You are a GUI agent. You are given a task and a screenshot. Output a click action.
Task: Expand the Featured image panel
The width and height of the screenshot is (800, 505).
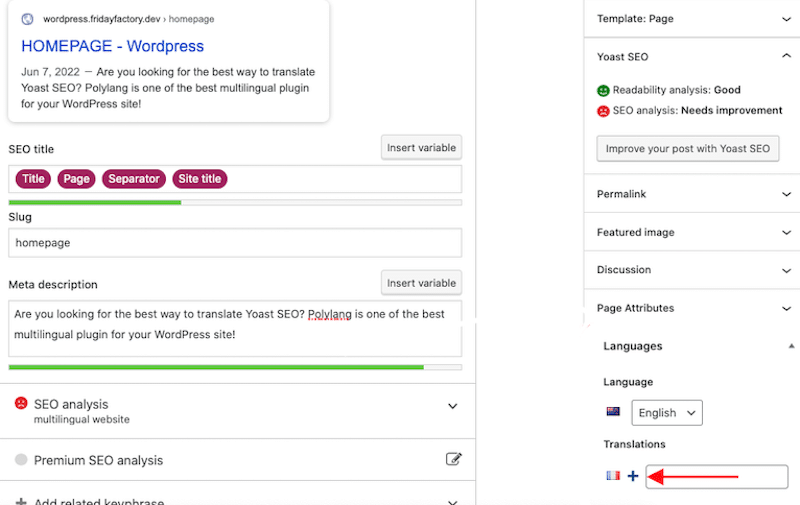click(x=786, y=233)
